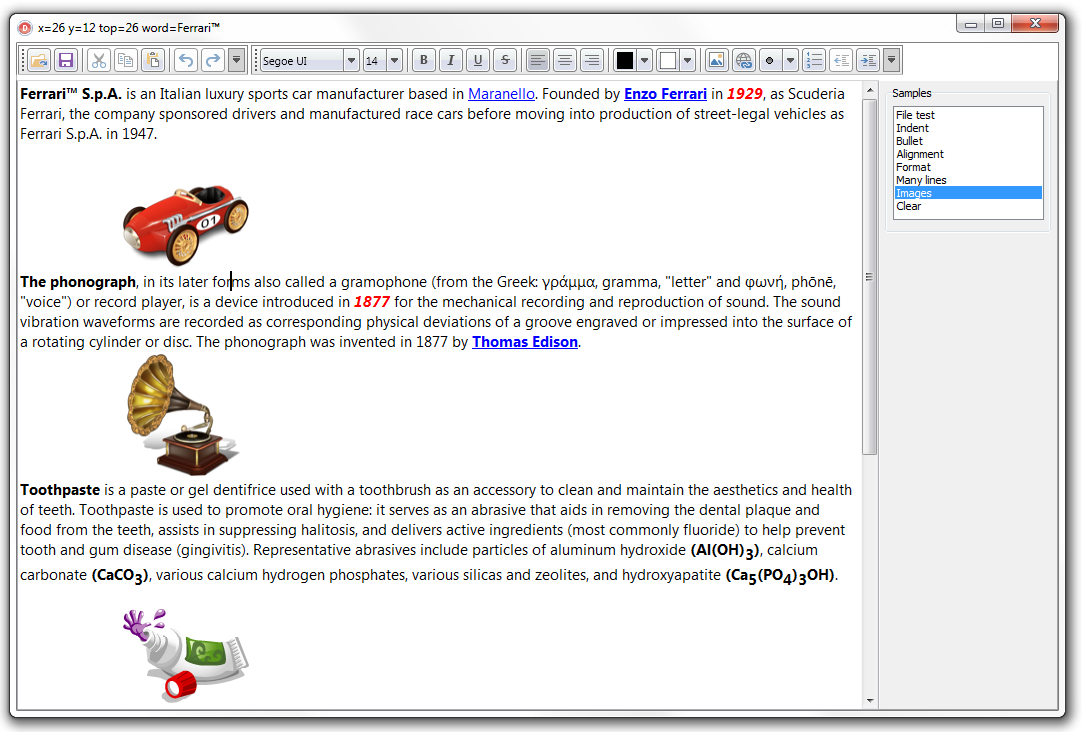Insert an image using the picture icon
Viewport: 1082px width, 732px height.
(x=716, y=61)
